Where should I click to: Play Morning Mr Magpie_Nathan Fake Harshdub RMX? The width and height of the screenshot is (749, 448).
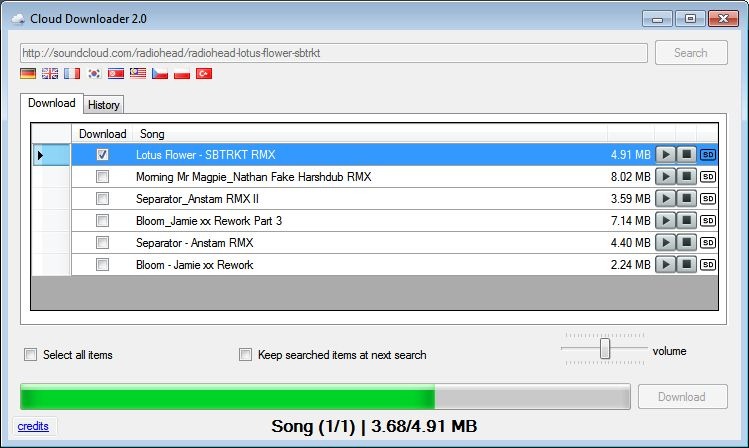[665, 177]
